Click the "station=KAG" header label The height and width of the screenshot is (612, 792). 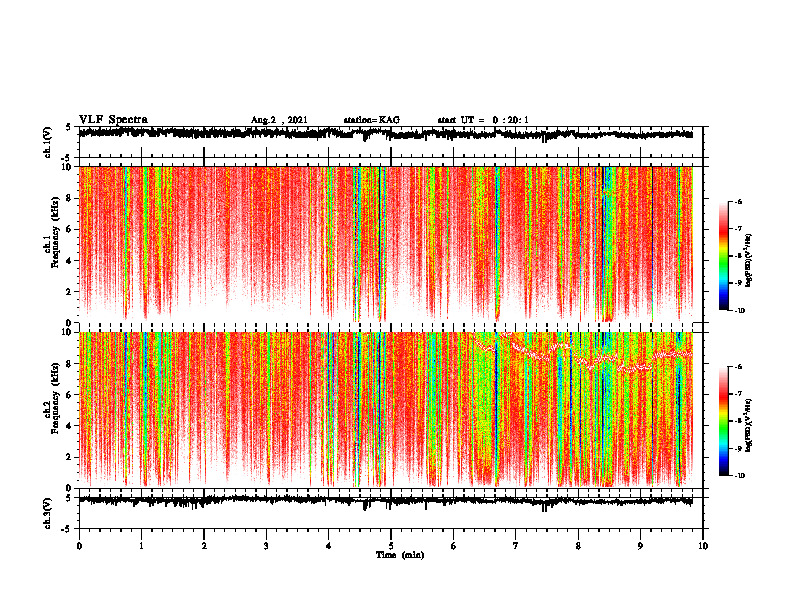pyautogui.click(x=371, y=120)
